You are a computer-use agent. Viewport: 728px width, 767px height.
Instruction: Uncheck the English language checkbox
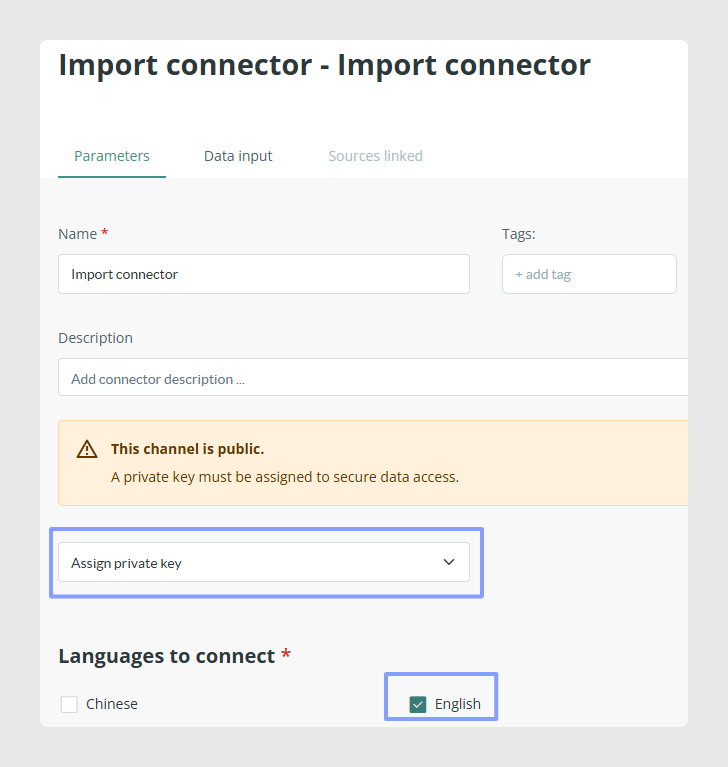click(x=418, y=704)
